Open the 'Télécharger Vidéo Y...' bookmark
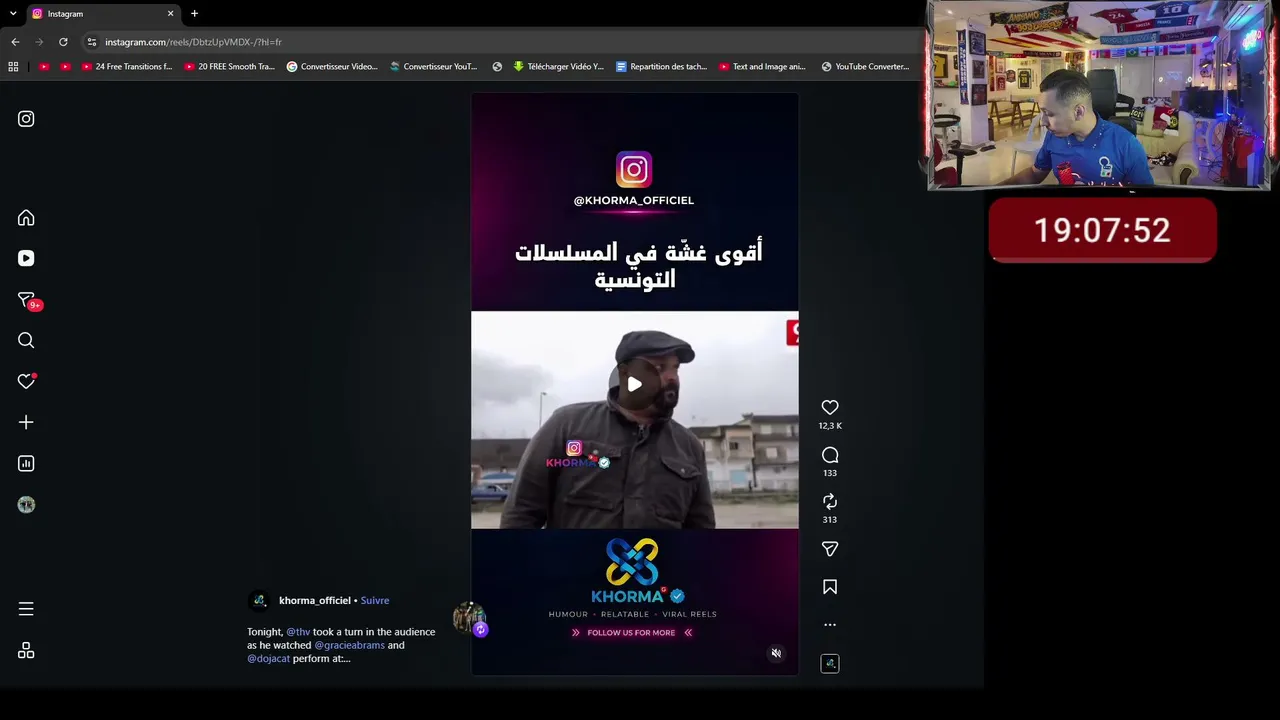The image size is (1280, 720). click(558, 67)
